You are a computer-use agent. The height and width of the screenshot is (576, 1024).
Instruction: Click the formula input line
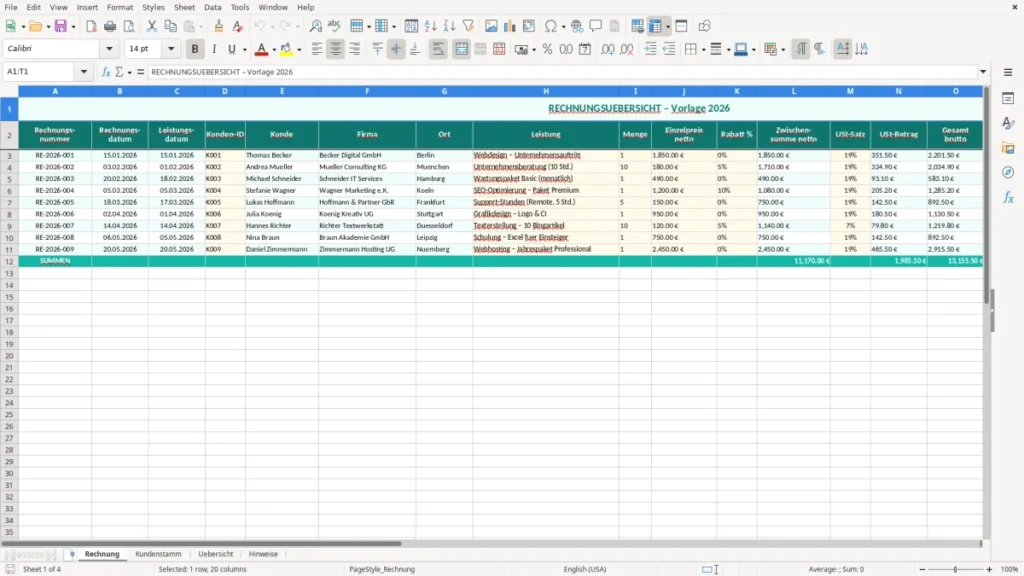(x=562, y=72)
